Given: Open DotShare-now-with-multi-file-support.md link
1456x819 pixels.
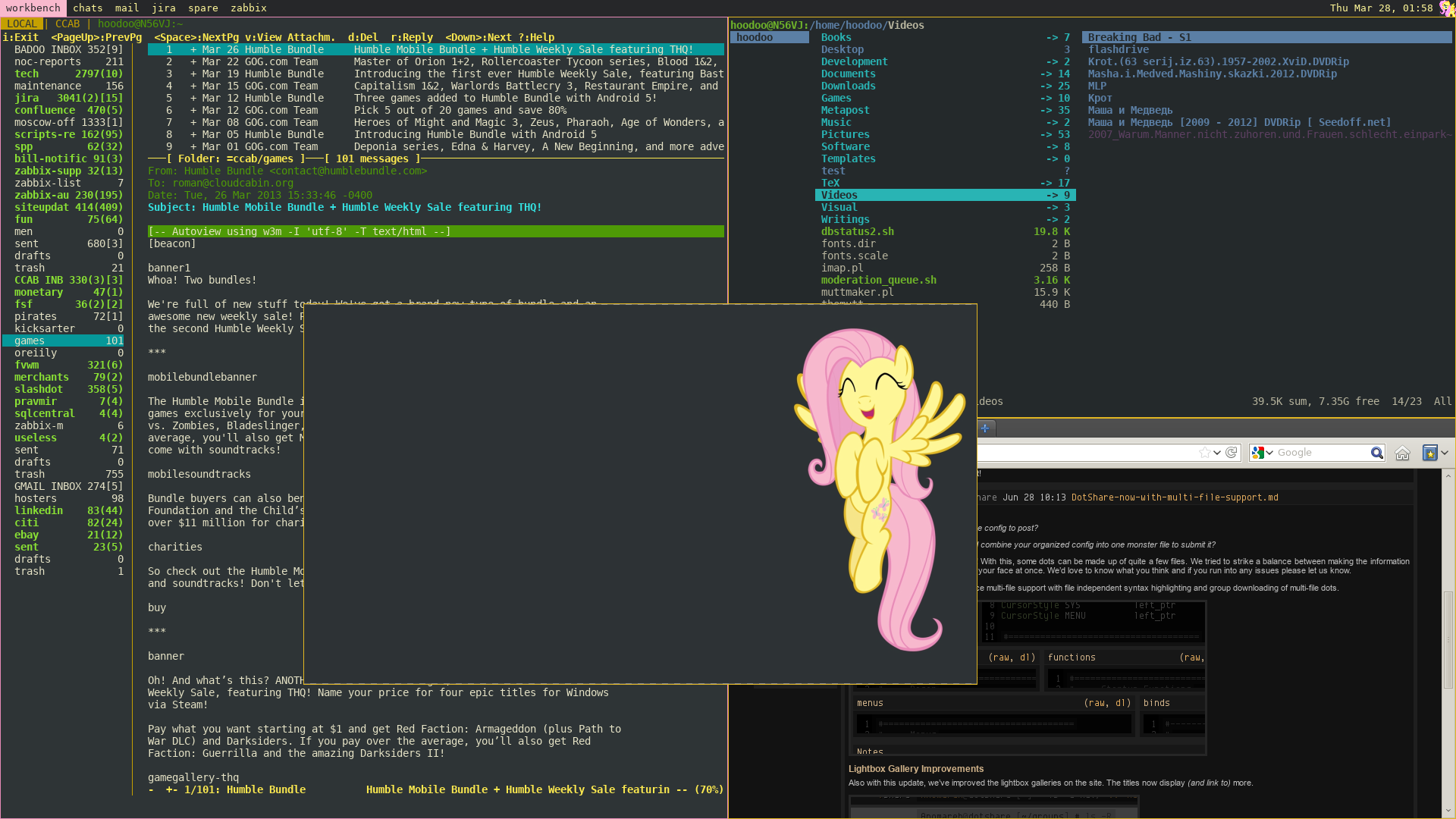Looking at the screenshot, I should [1174, 497].
